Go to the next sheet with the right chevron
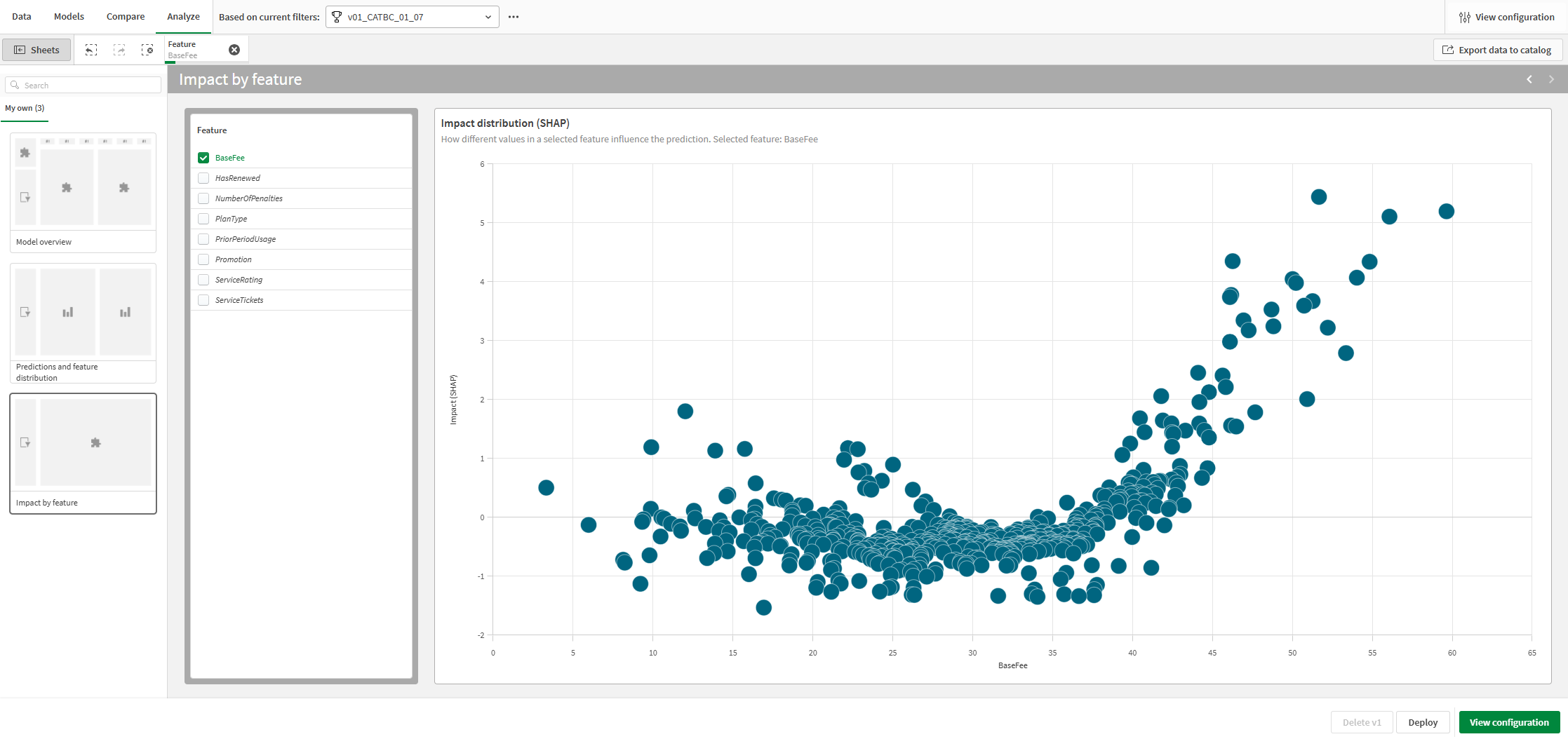 click(x=1551, y=79)
